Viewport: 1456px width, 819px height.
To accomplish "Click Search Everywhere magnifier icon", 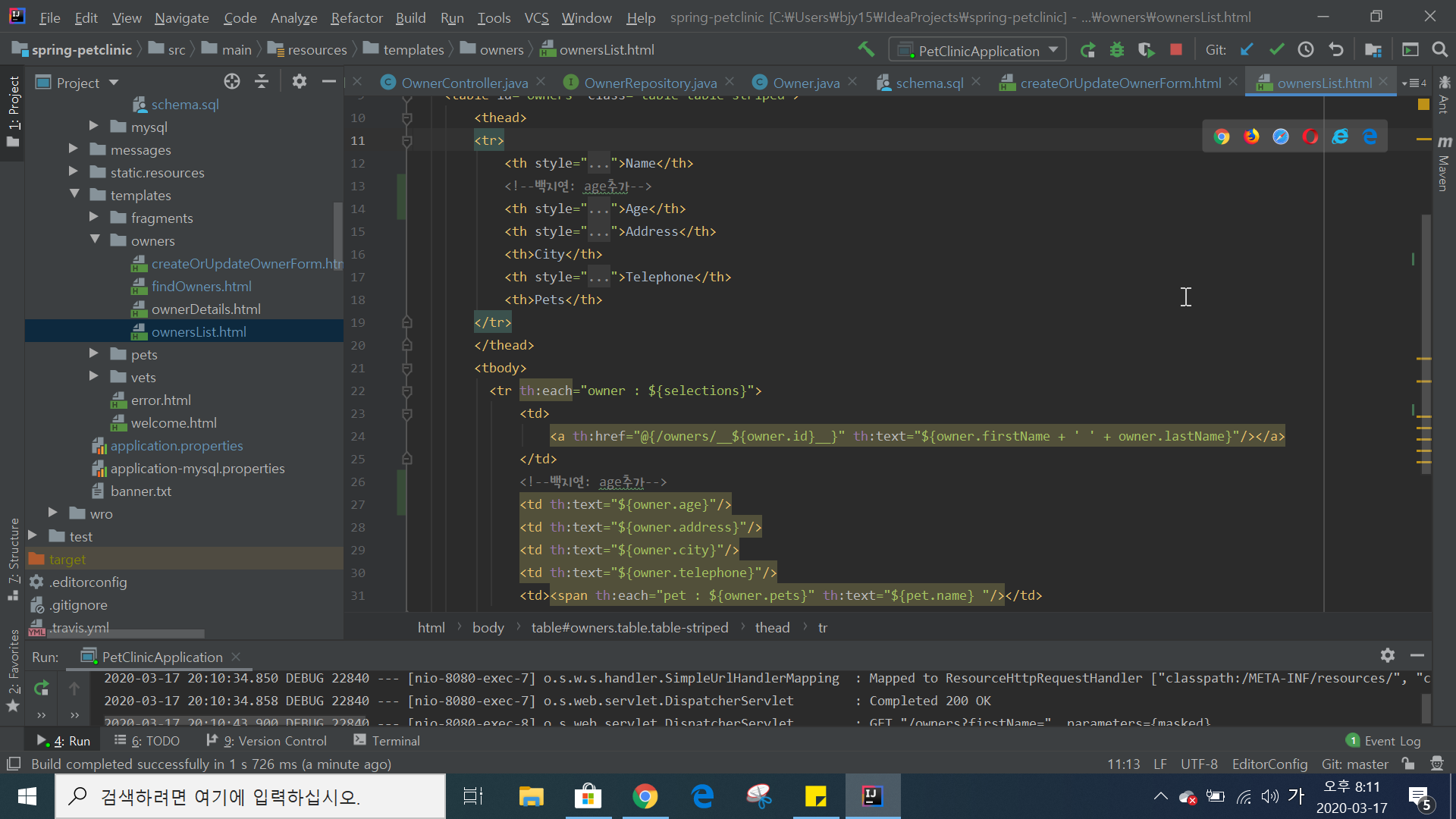I will (1439, 50).
